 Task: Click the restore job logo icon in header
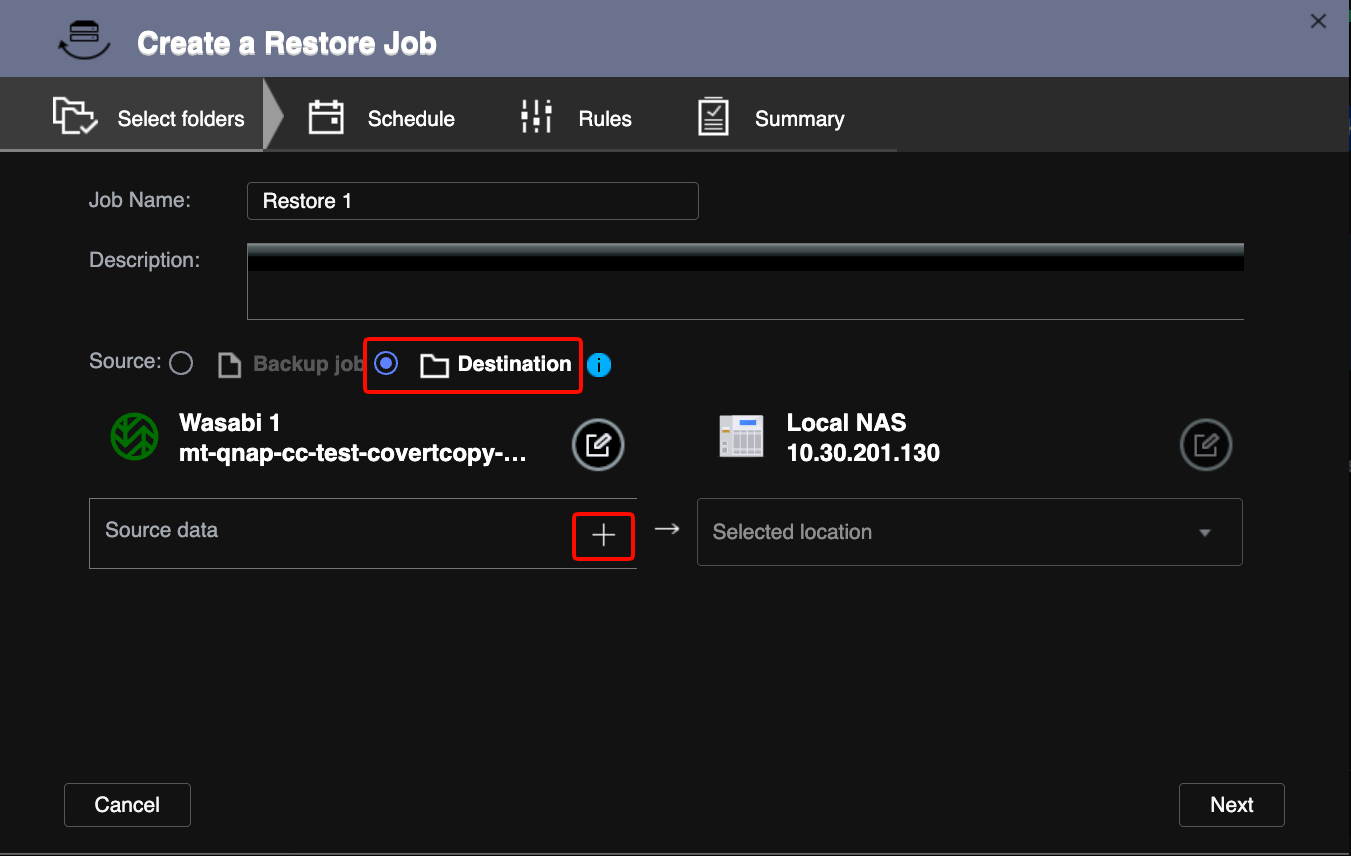(x=83, y=40)
